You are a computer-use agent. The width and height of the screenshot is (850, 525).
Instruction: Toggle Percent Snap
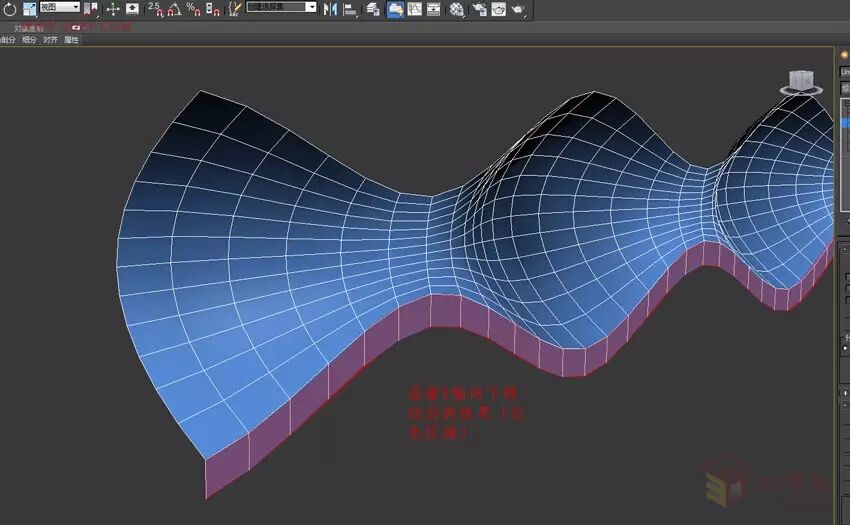pos(193,9)
